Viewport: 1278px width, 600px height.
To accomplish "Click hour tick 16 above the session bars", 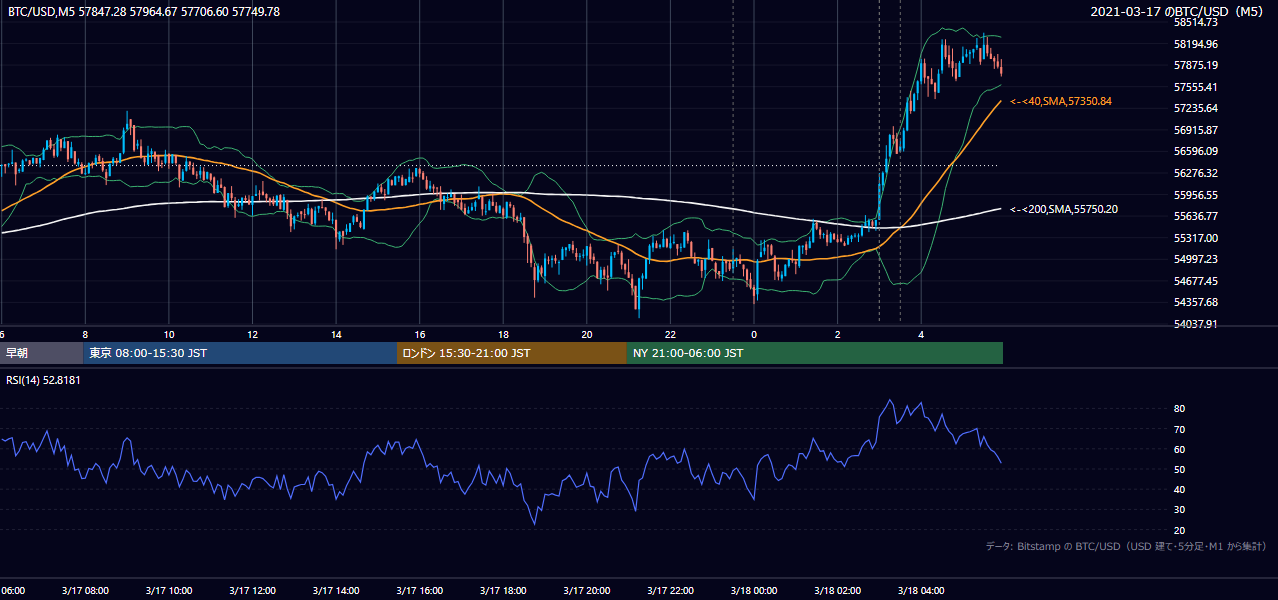I will pos(420,335).
